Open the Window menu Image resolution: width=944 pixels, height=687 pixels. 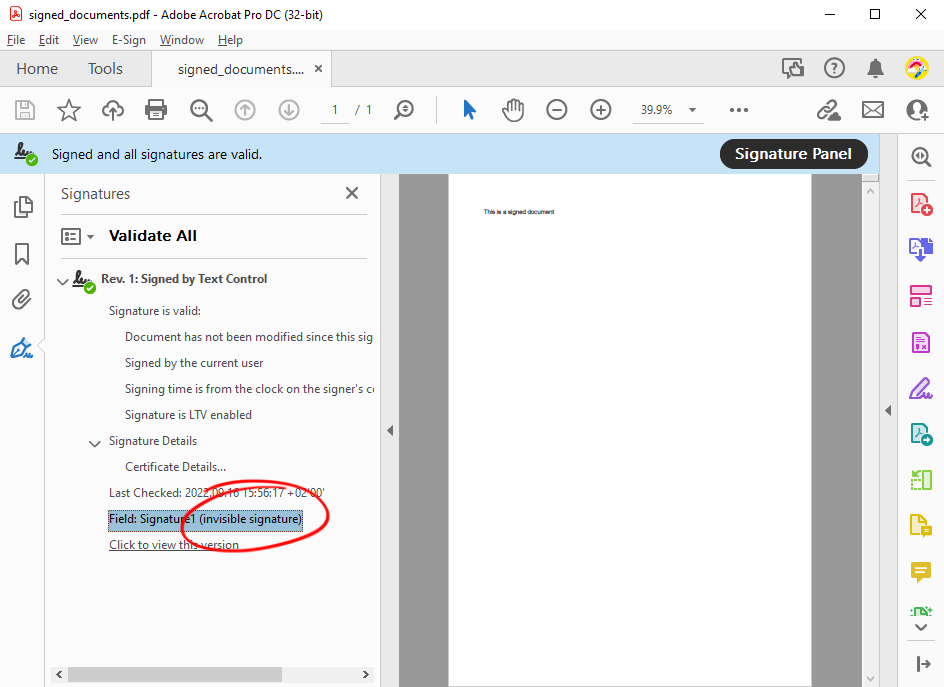[181, 40]
